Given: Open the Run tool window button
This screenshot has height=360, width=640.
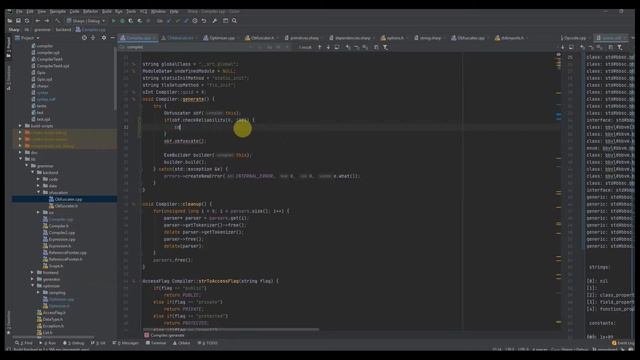Looking at the screenshot, I should coord(47,343).
